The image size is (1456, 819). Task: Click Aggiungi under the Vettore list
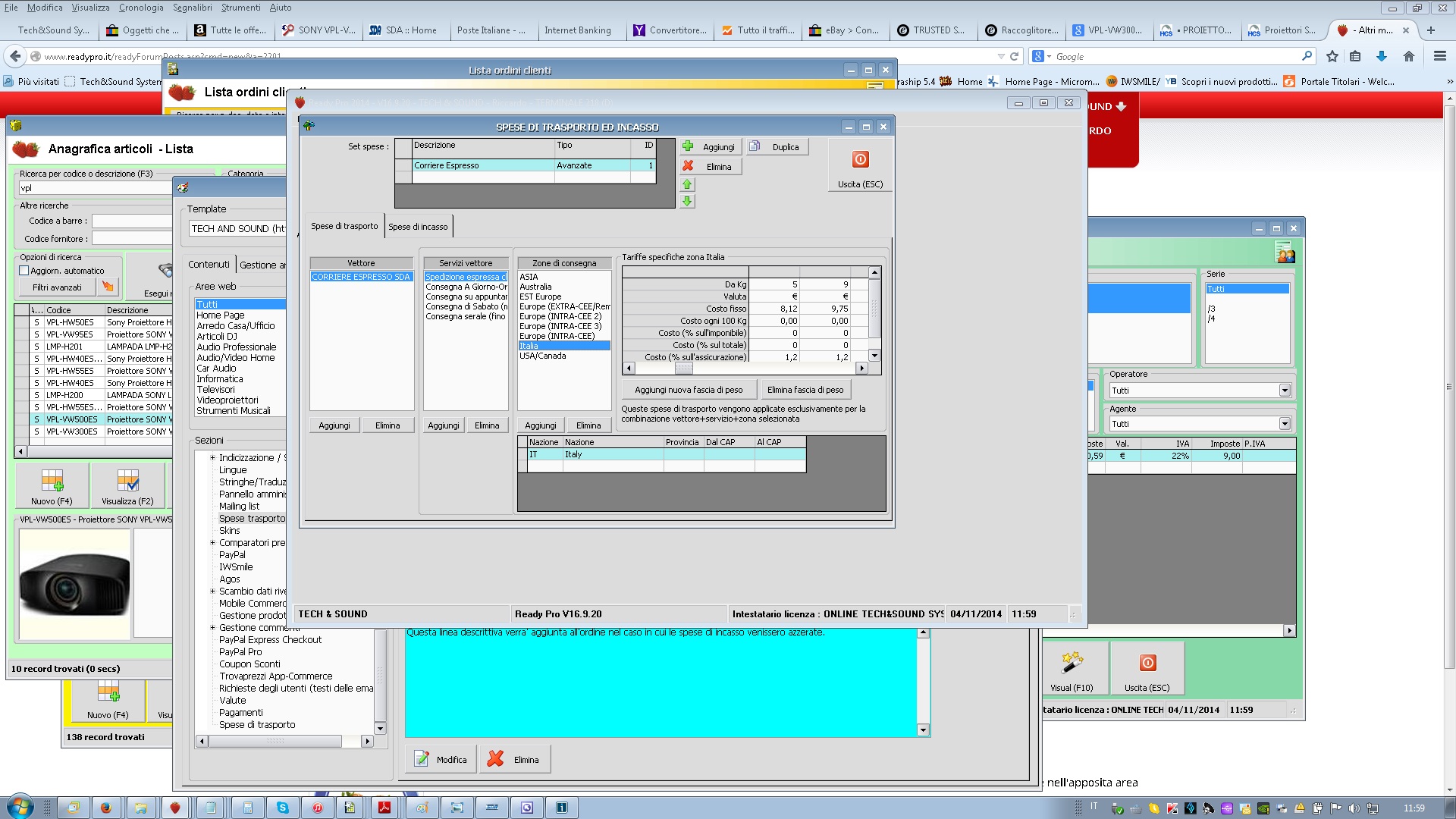coord(334,425)
